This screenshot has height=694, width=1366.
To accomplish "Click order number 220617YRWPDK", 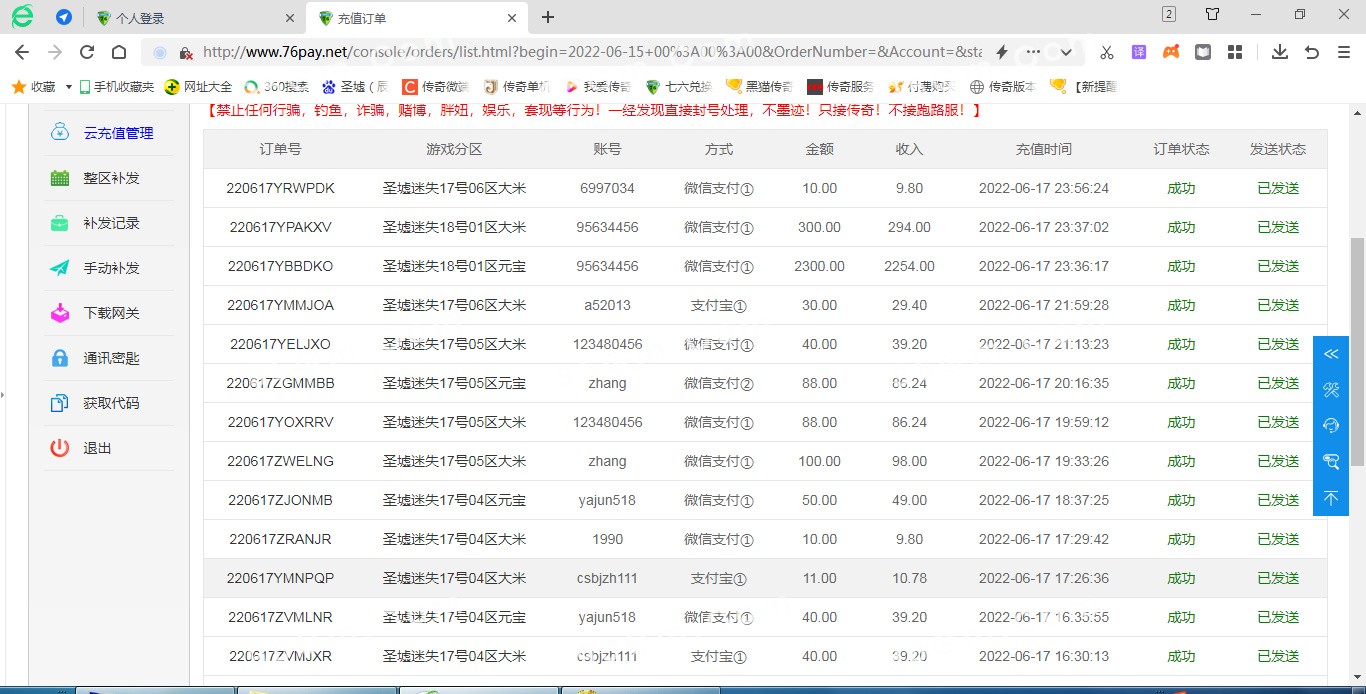I will click(x=280, y=188).
